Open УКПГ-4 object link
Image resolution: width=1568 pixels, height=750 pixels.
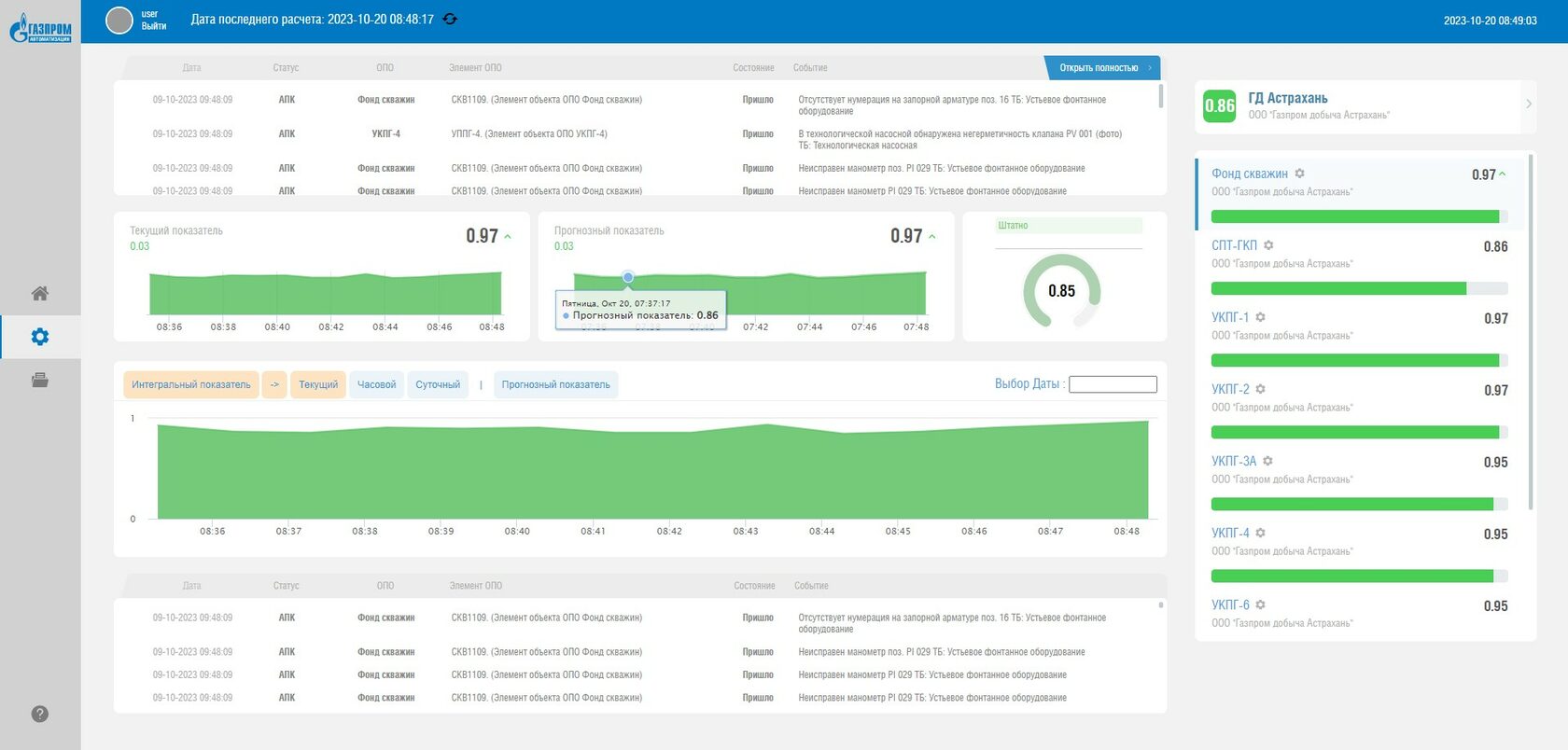tap(1230, 533)
